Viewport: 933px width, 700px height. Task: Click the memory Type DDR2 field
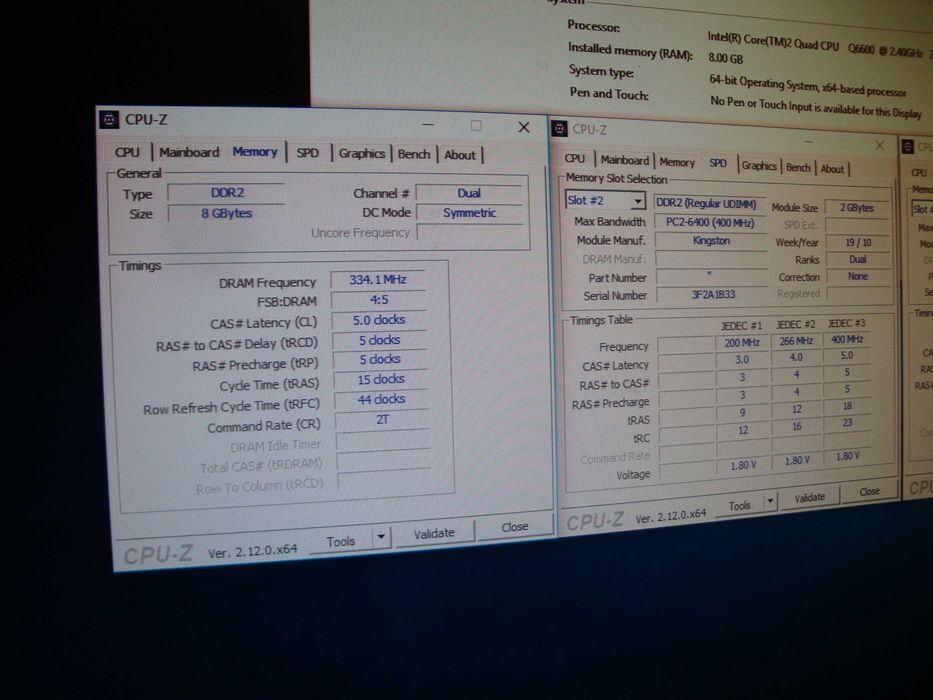(x=227, y=193)
